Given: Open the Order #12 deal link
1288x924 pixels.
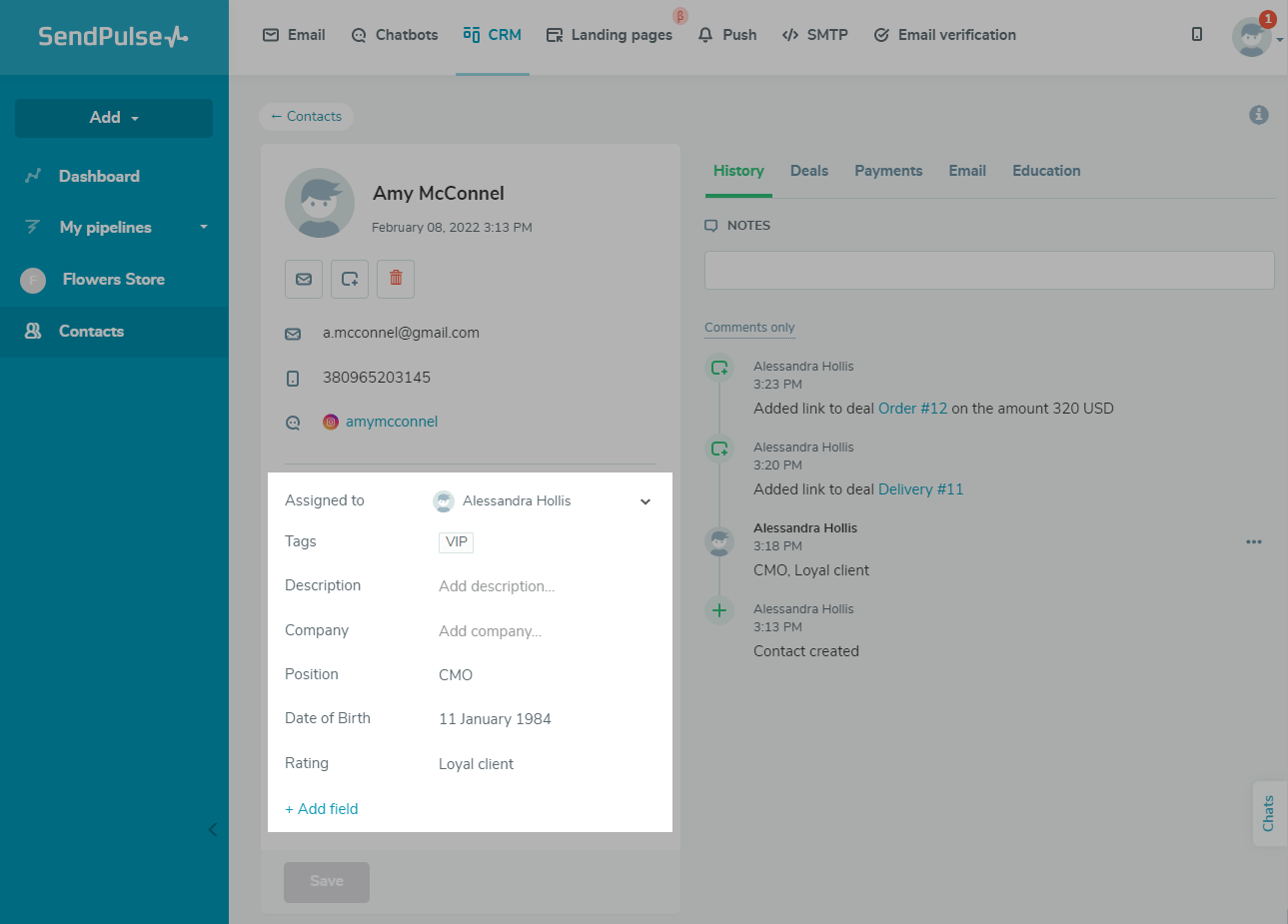Looking at the screenshot, I should (x=912, y=409).
